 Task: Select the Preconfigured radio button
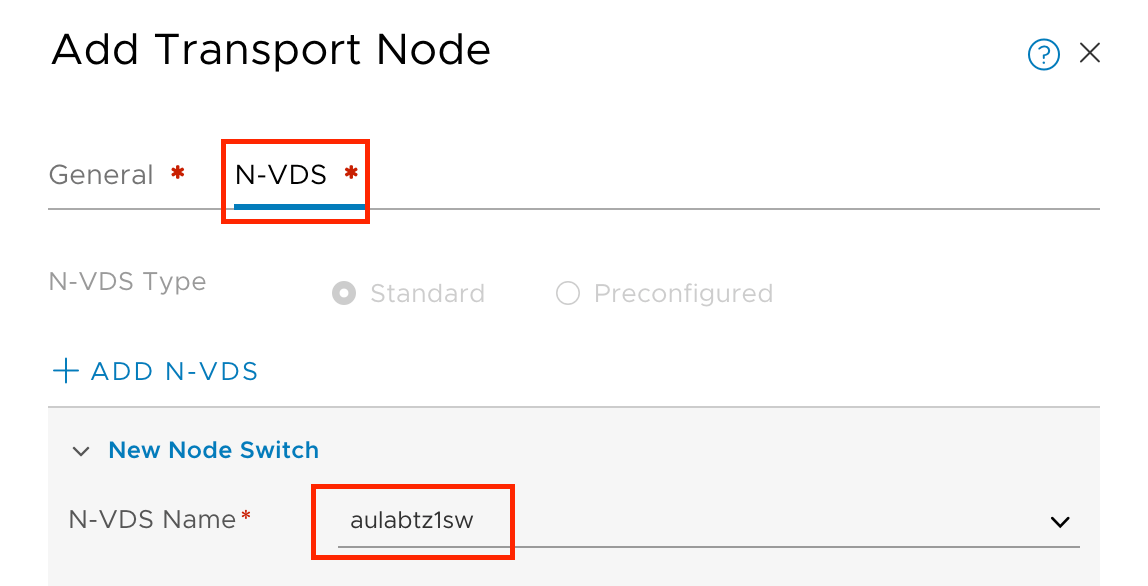(568, 294)
